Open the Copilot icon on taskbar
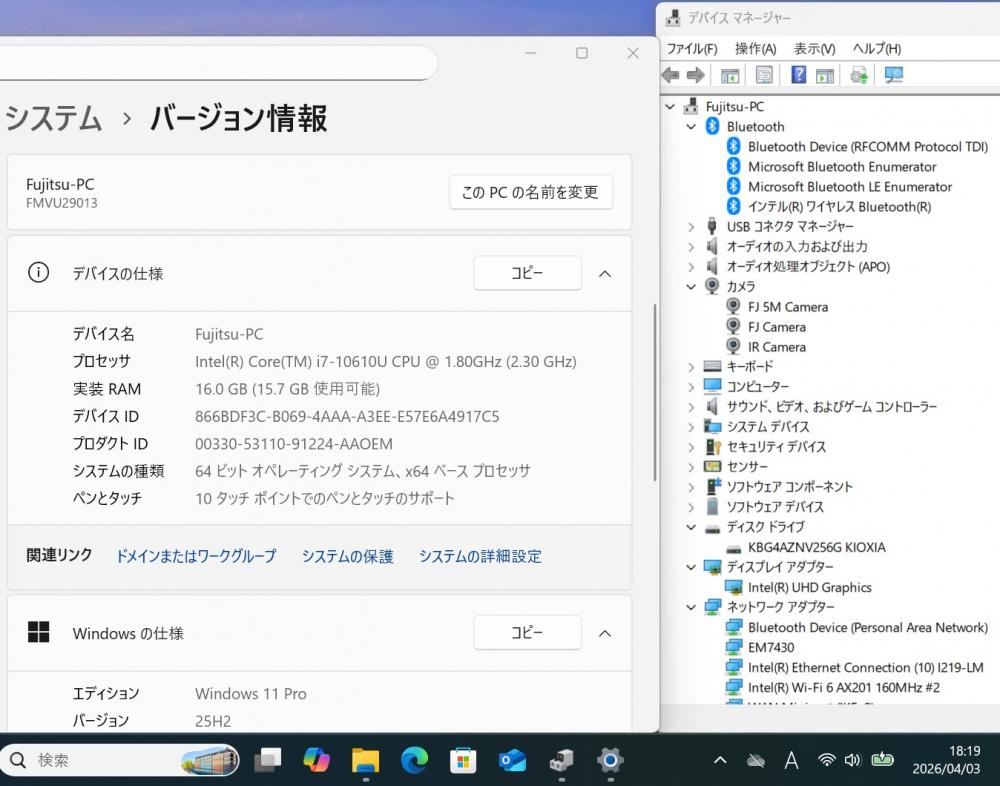The width and height of the screenshot is (1000, 786). coord(316,761)
